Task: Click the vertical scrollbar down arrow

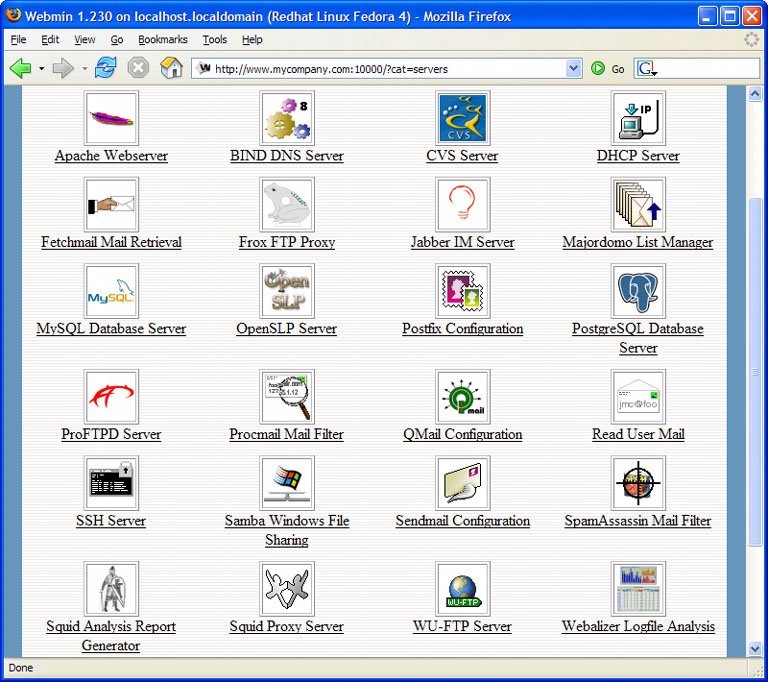Action: 755,649
